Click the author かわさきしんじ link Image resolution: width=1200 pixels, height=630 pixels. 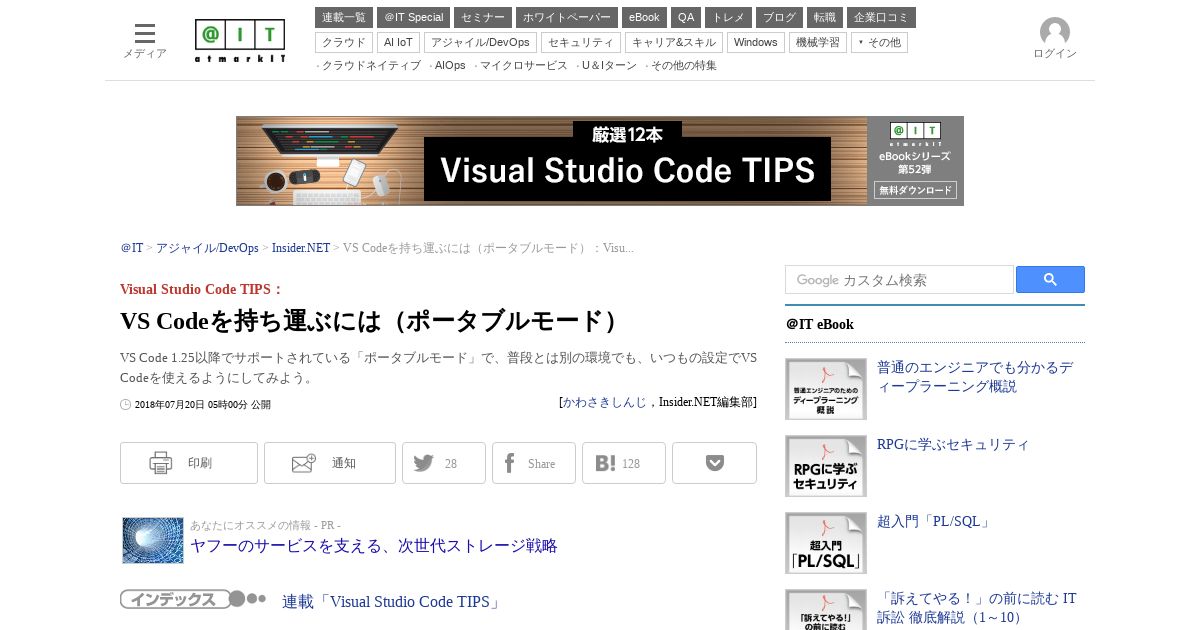[x=604, y=402]
